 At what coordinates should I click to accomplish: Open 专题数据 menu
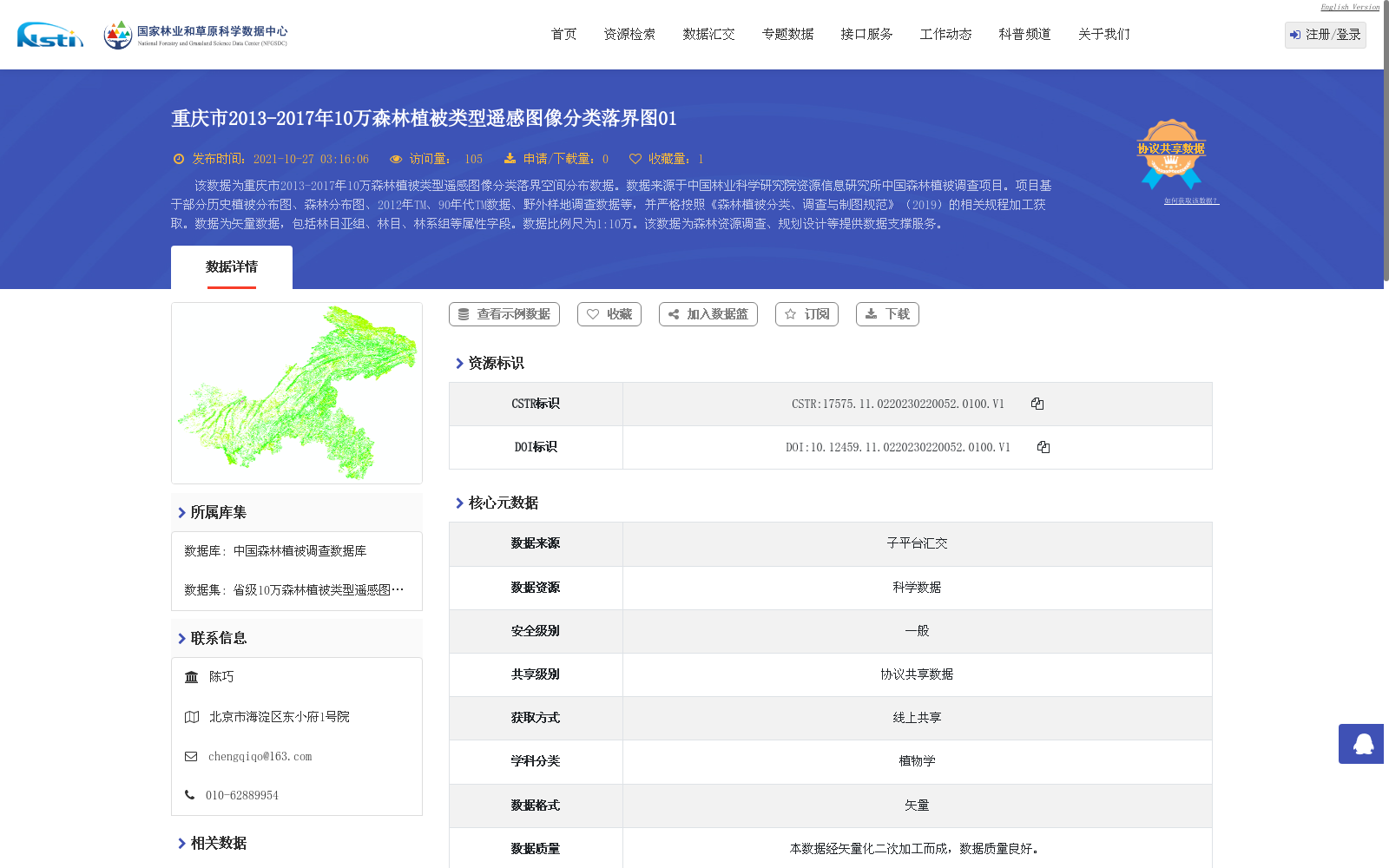pos(787,35)
